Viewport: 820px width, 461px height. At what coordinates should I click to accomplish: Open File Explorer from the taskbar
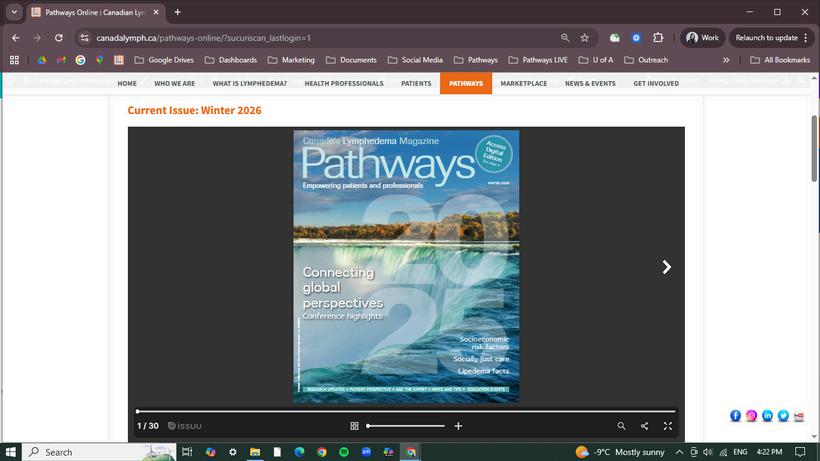[x=255, y=452]
